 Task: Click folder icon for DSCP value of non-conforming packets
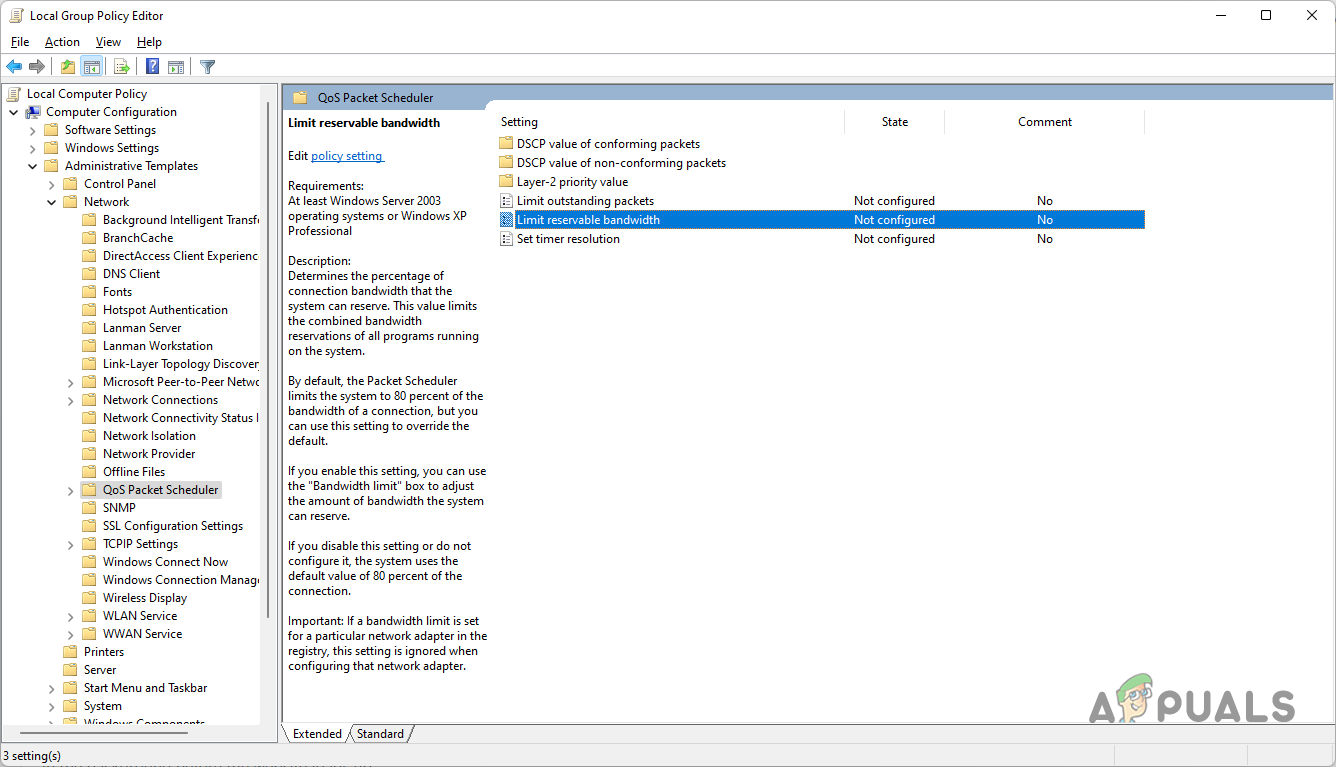pos(506,163)
